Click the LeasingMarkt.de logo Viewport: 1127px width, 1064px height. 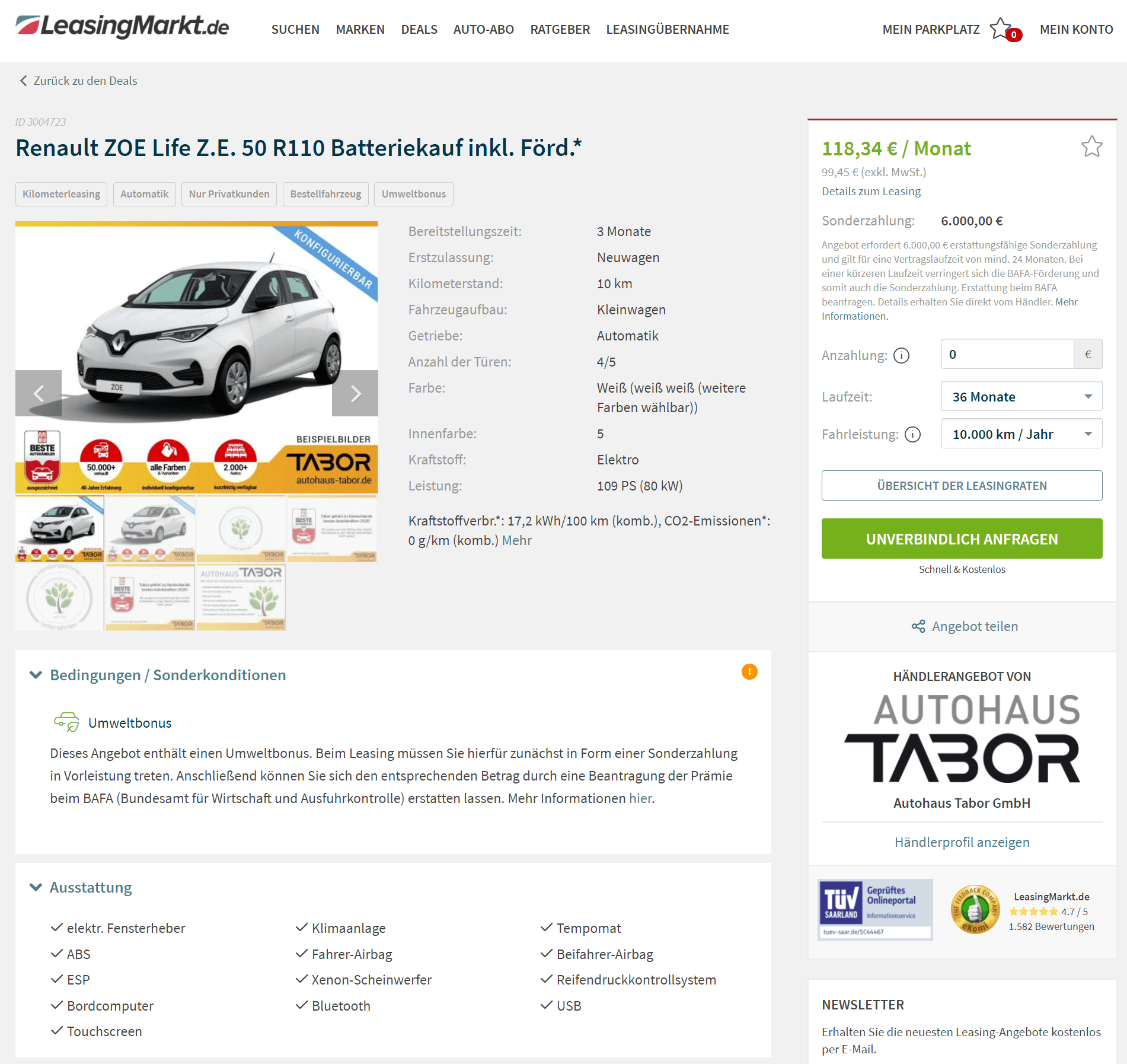122,26
